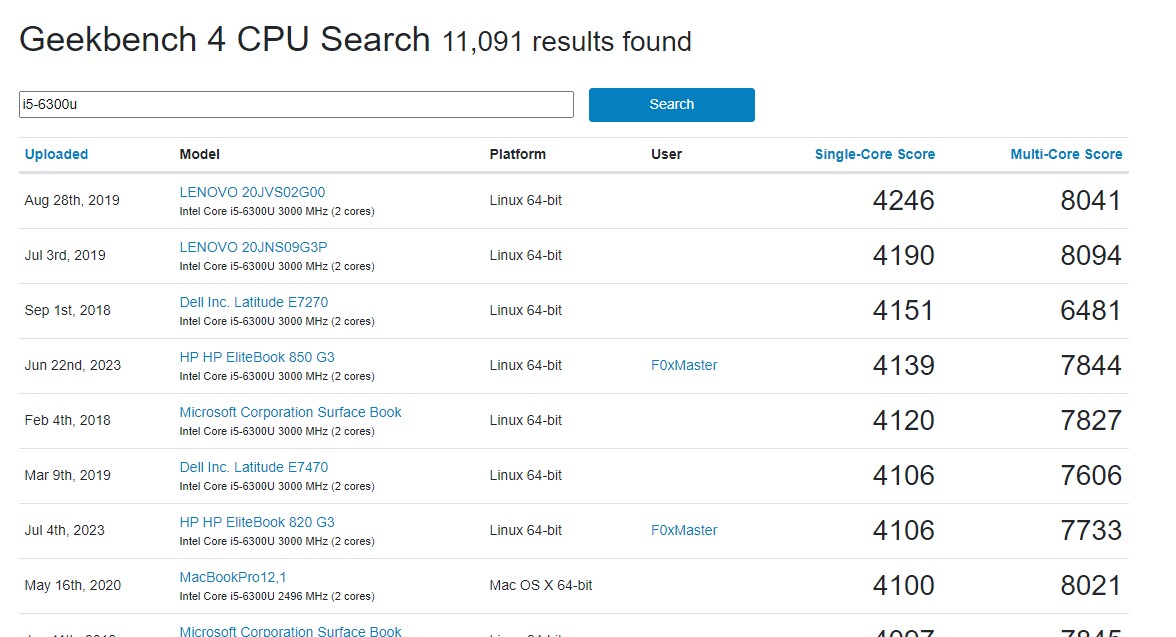
Task: Open Surface Book result from Feb 4th, 2018
Action: pos(290,412)
